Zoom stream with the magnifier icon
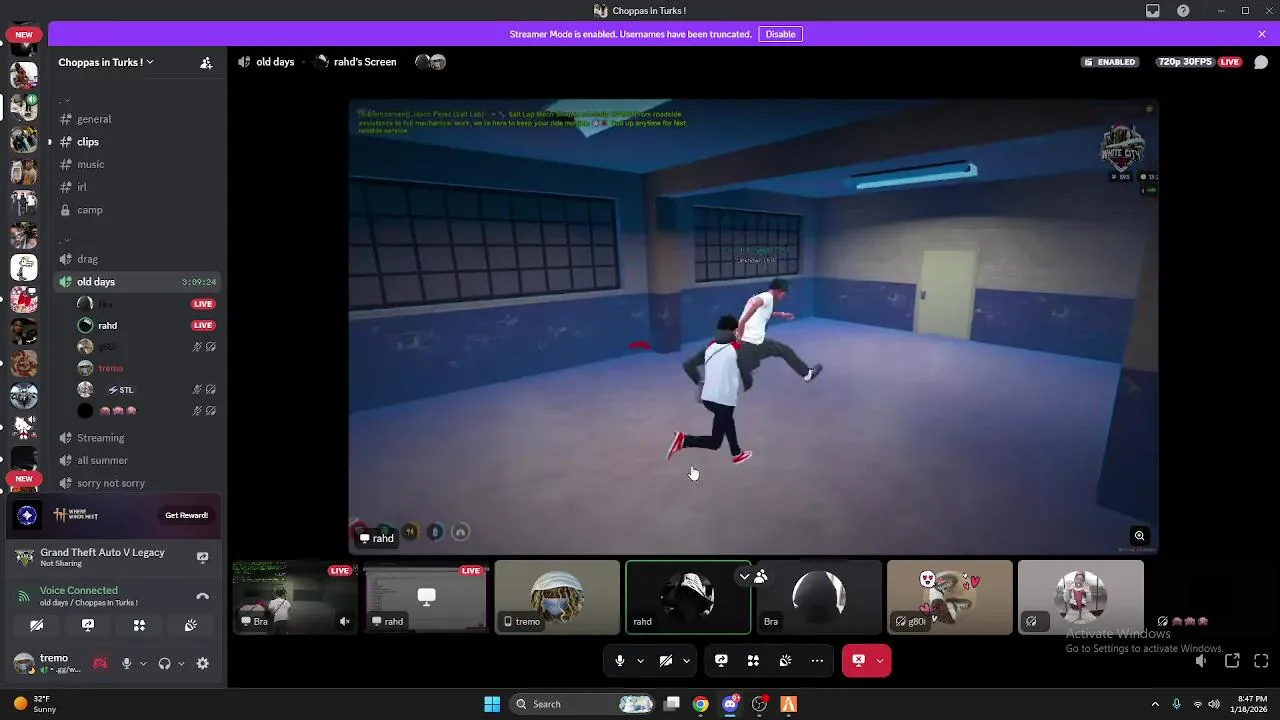1280x720 pixels. (x=1139, y=536)
